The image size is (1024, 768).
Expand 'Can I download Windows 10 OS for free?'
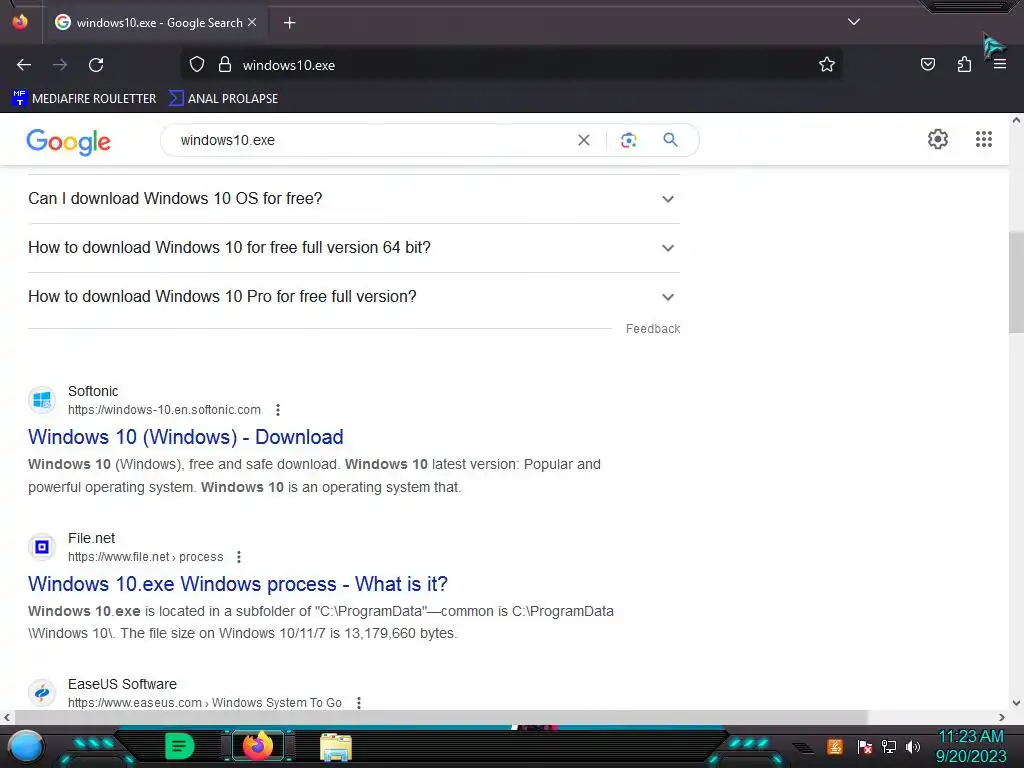(353, 199)
